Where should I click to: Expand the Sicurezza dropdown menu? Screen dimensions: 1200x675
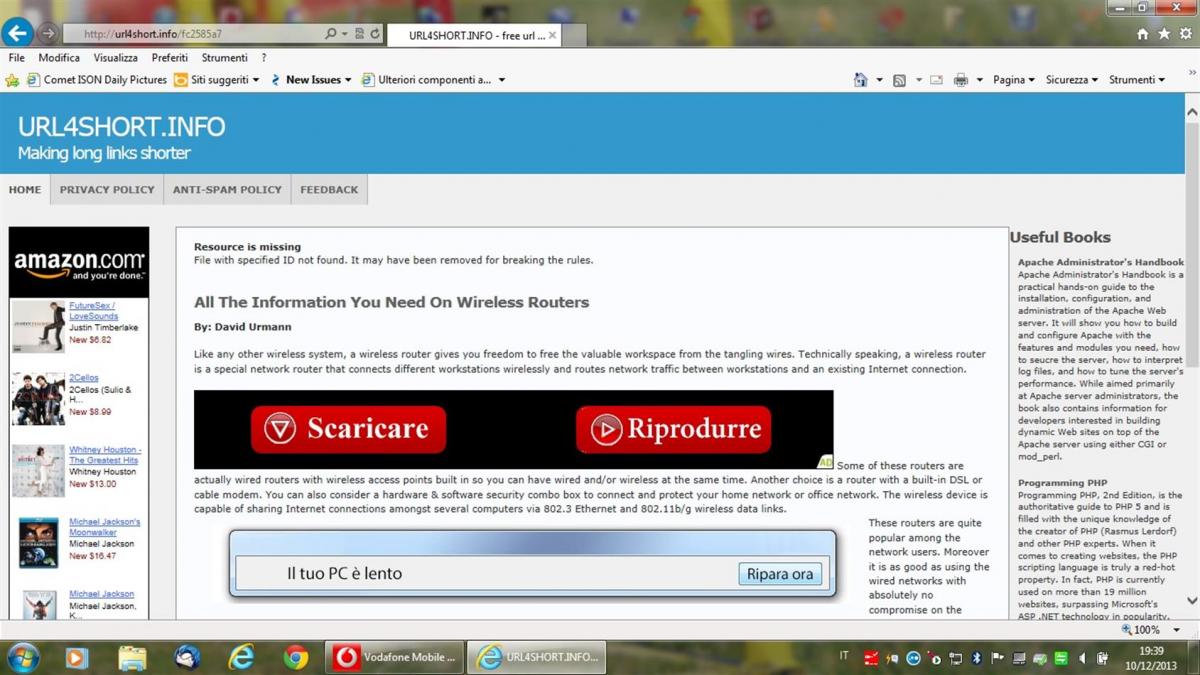pyautogui.click(x=1071, y=80)
